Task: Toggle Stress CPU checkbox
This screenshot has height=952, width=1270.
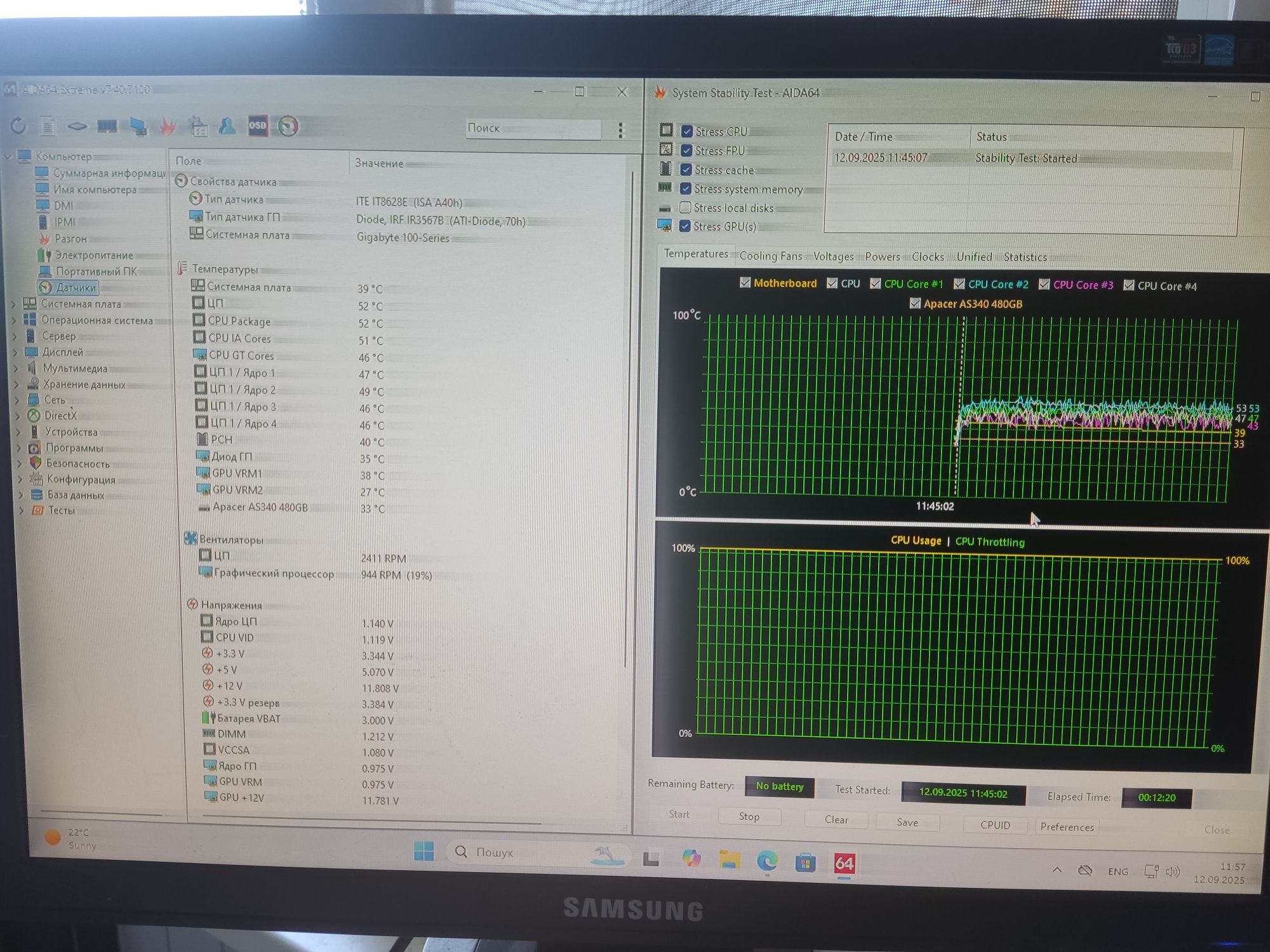Action: tap(686, 131)
